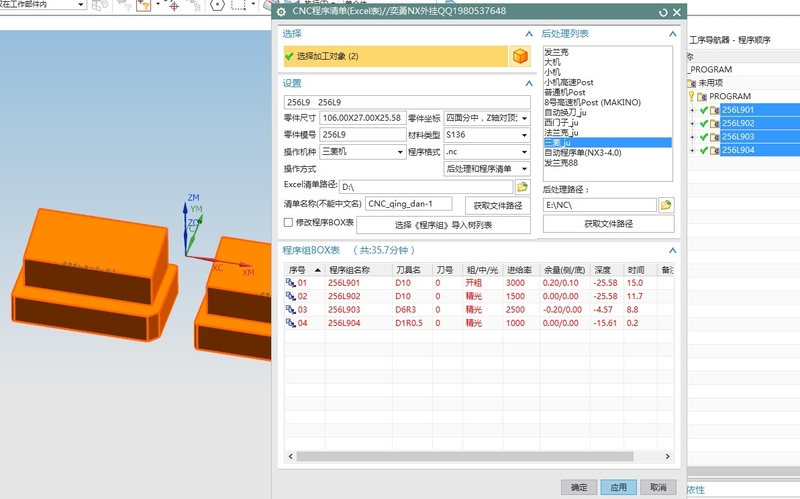
Task: Open the 零件坐标 dropdown
Action: (x=524, y=118)
